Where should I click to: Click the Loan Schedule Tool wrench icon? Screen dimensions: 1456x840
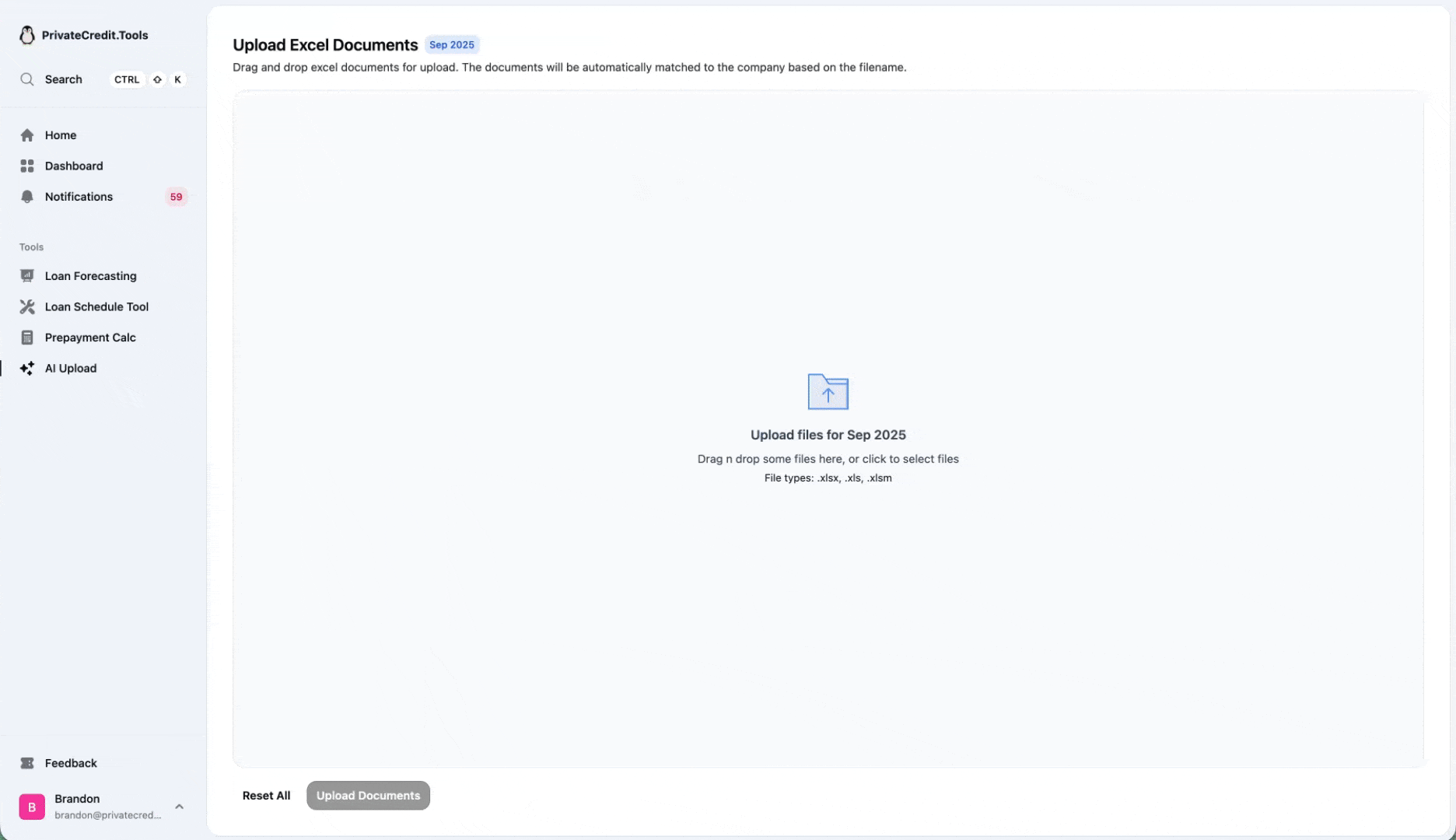coord(27,306)
